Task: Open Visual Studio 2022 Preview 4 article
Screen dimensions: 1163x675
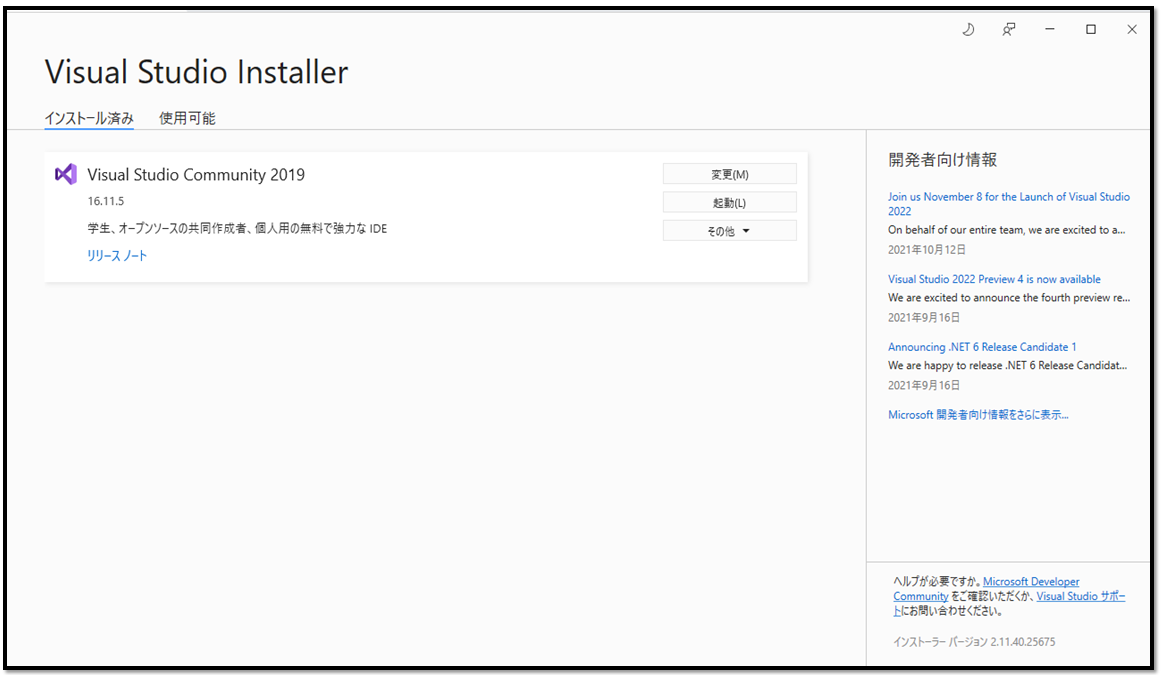Action: pyautogui.click(x=994, y=280)
